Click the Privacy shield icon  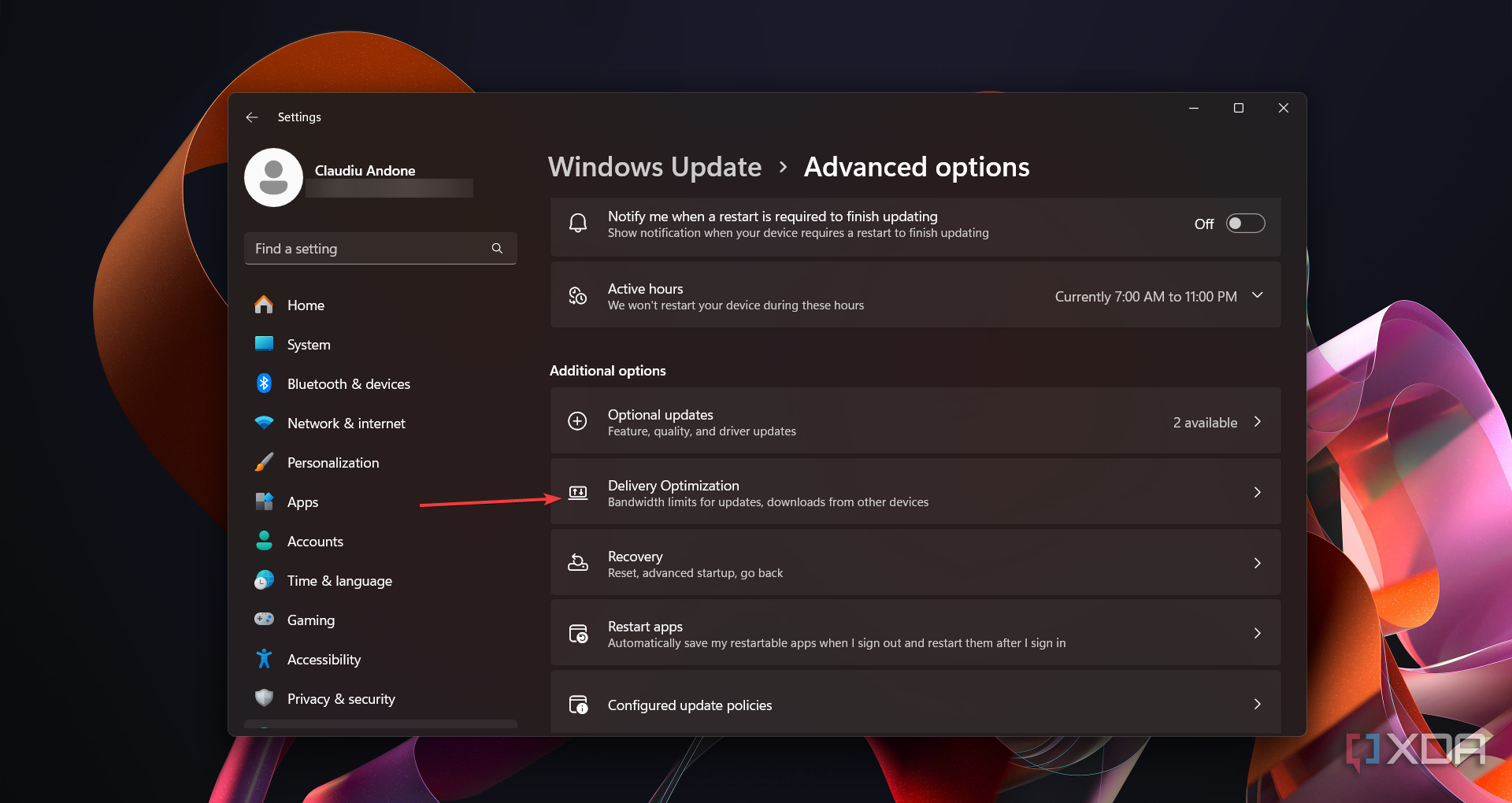pyautogui.click(x=264, y=698)
